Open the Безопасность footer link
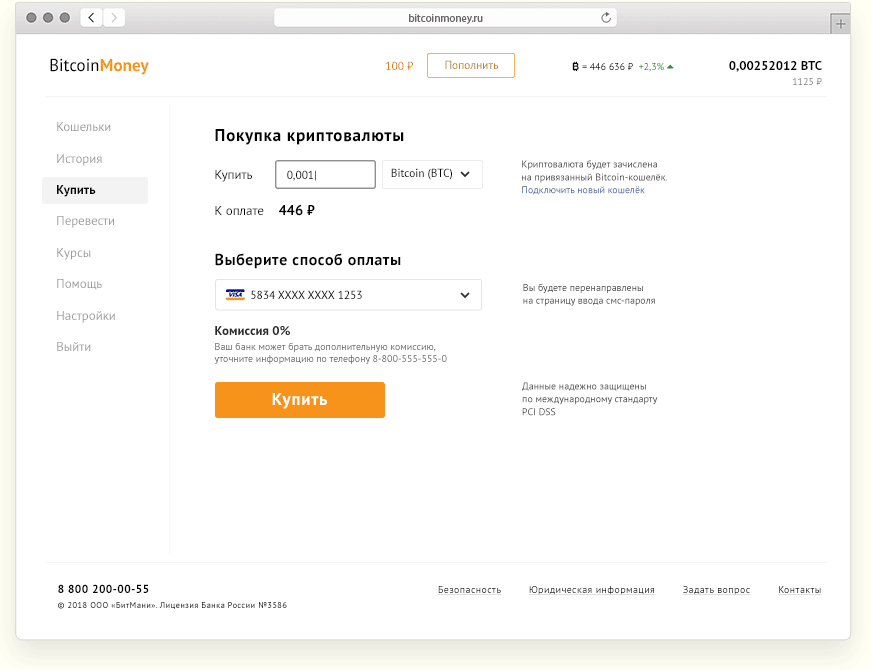The height and width of the screenshot is (670, 872). tap(469, 590)
